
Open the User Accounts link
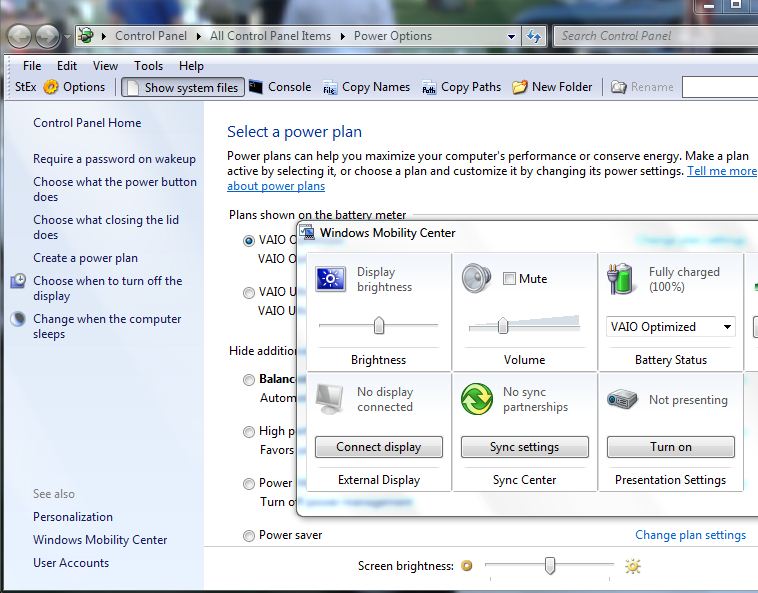click(71, 563)
